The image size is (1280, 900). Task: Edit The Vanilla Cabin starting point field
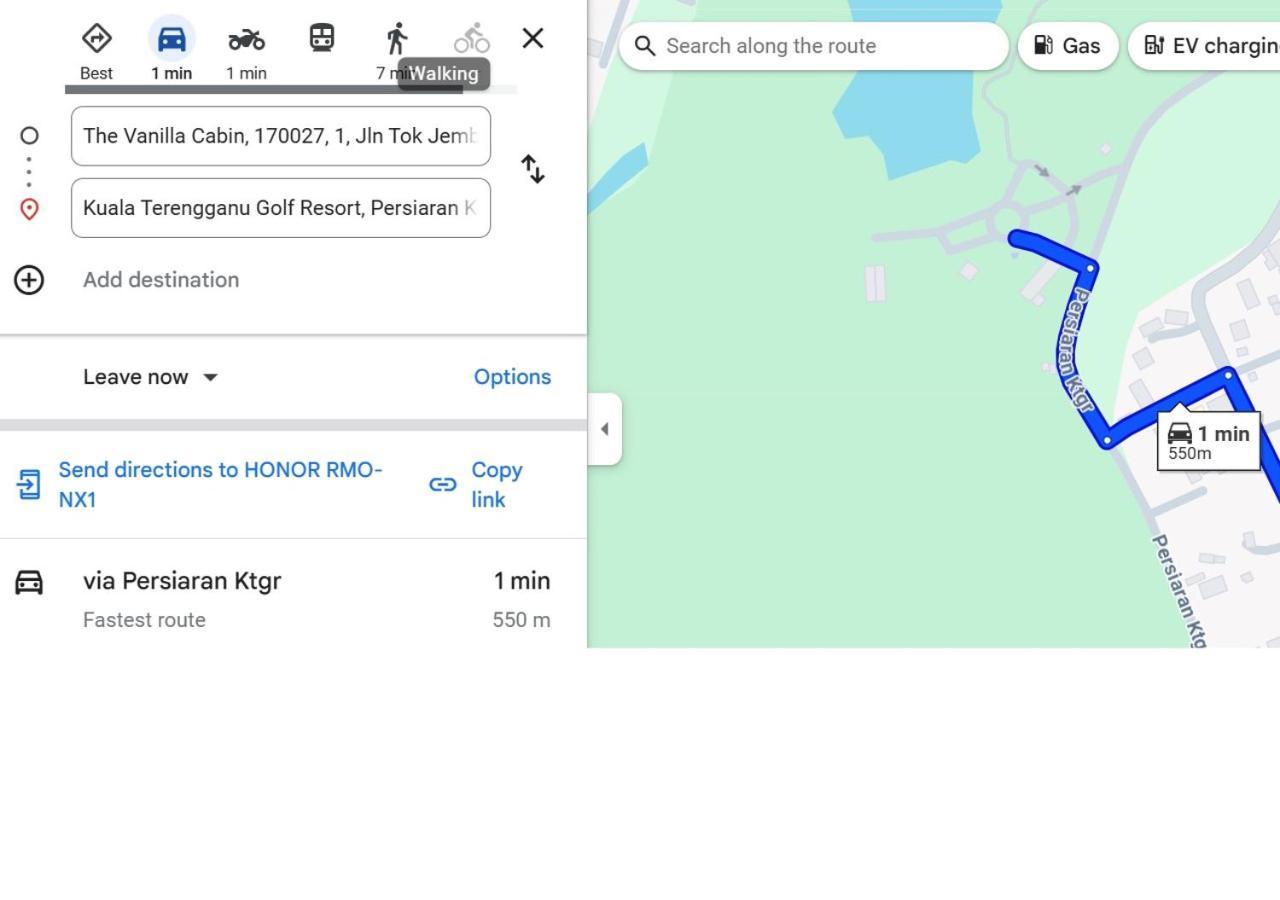pyautogui.click(x=280, y=136)
